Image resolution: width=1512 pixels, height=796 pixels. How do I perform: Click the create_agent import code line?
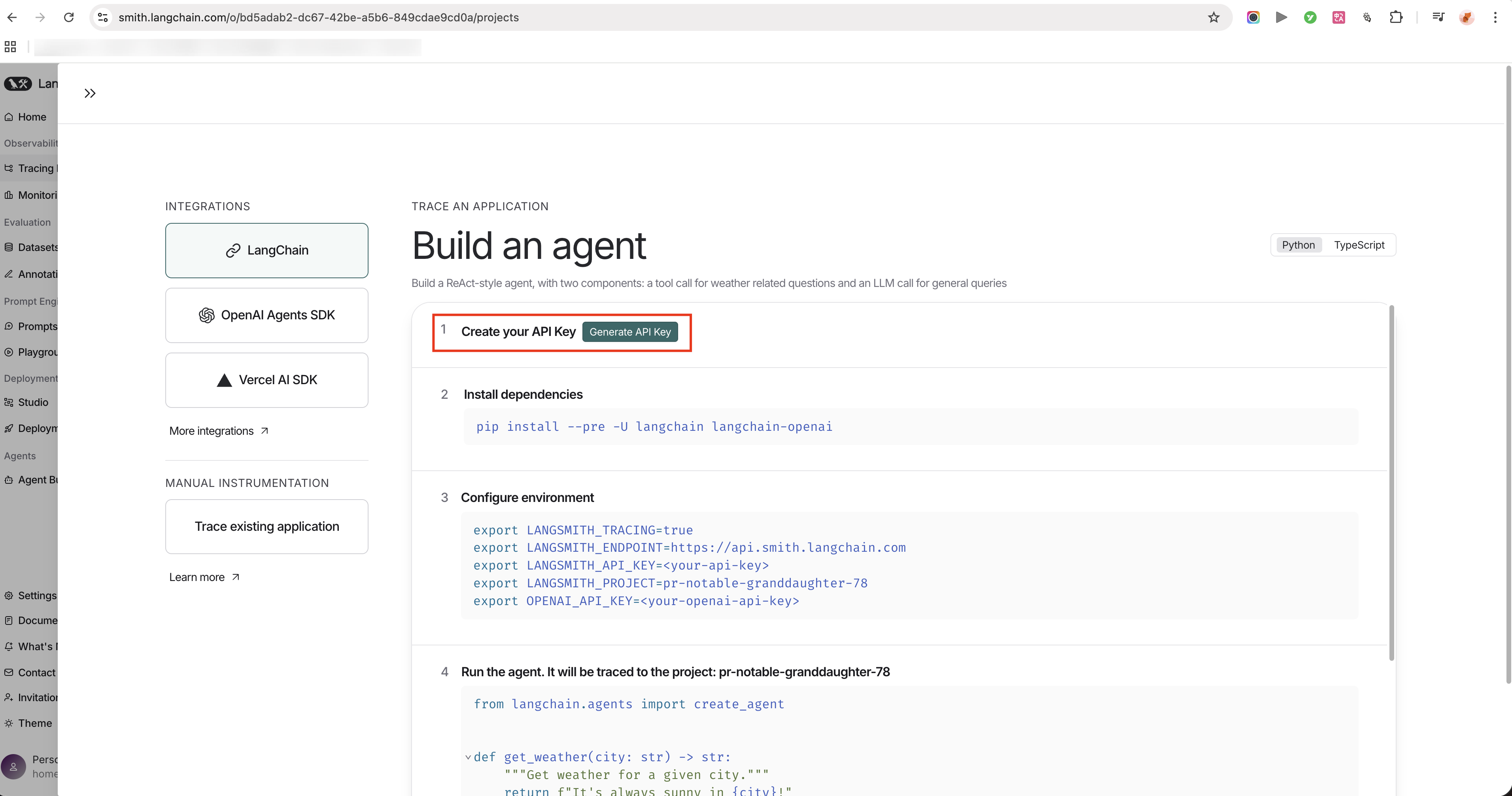coord(629,704)
